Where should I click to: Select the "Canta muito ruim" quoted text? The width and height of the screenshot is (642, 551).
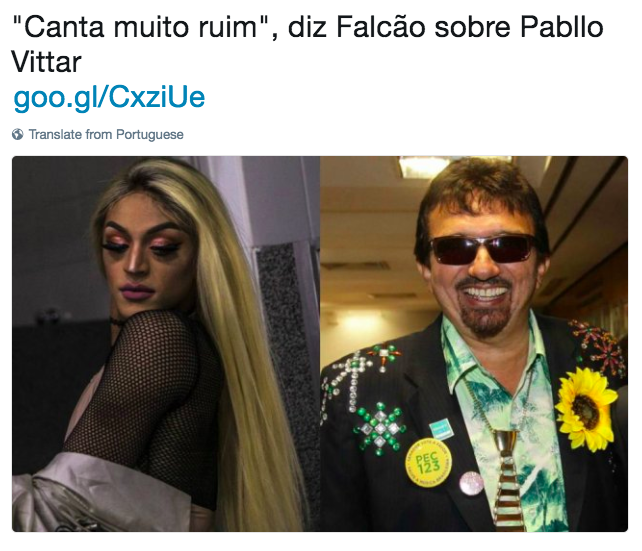pos(140,27)
